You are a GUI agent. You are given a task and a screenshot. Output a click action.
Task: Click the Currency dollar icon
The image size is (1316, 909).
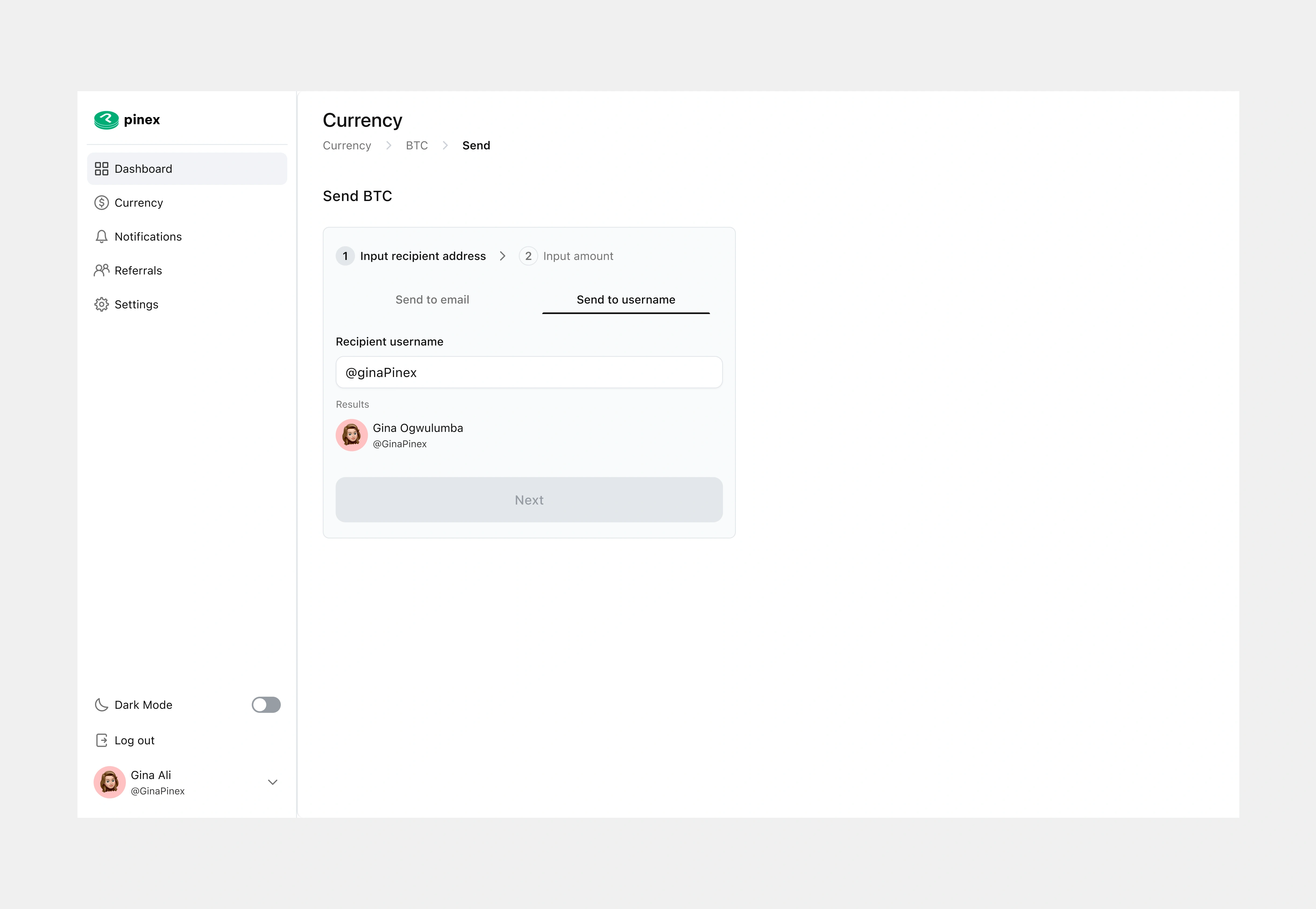tap(101, 203)
